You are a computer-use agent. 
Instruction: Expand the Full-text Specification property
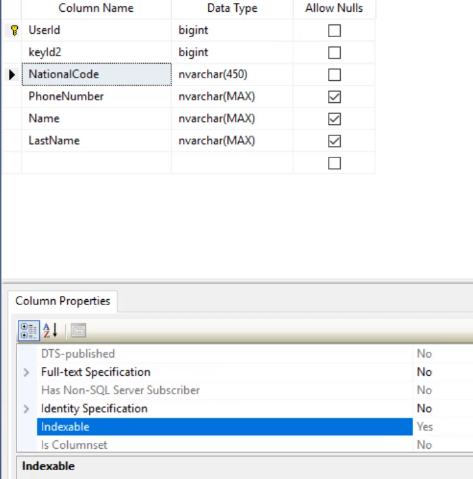pyautogui.click(x=26, y=372)
